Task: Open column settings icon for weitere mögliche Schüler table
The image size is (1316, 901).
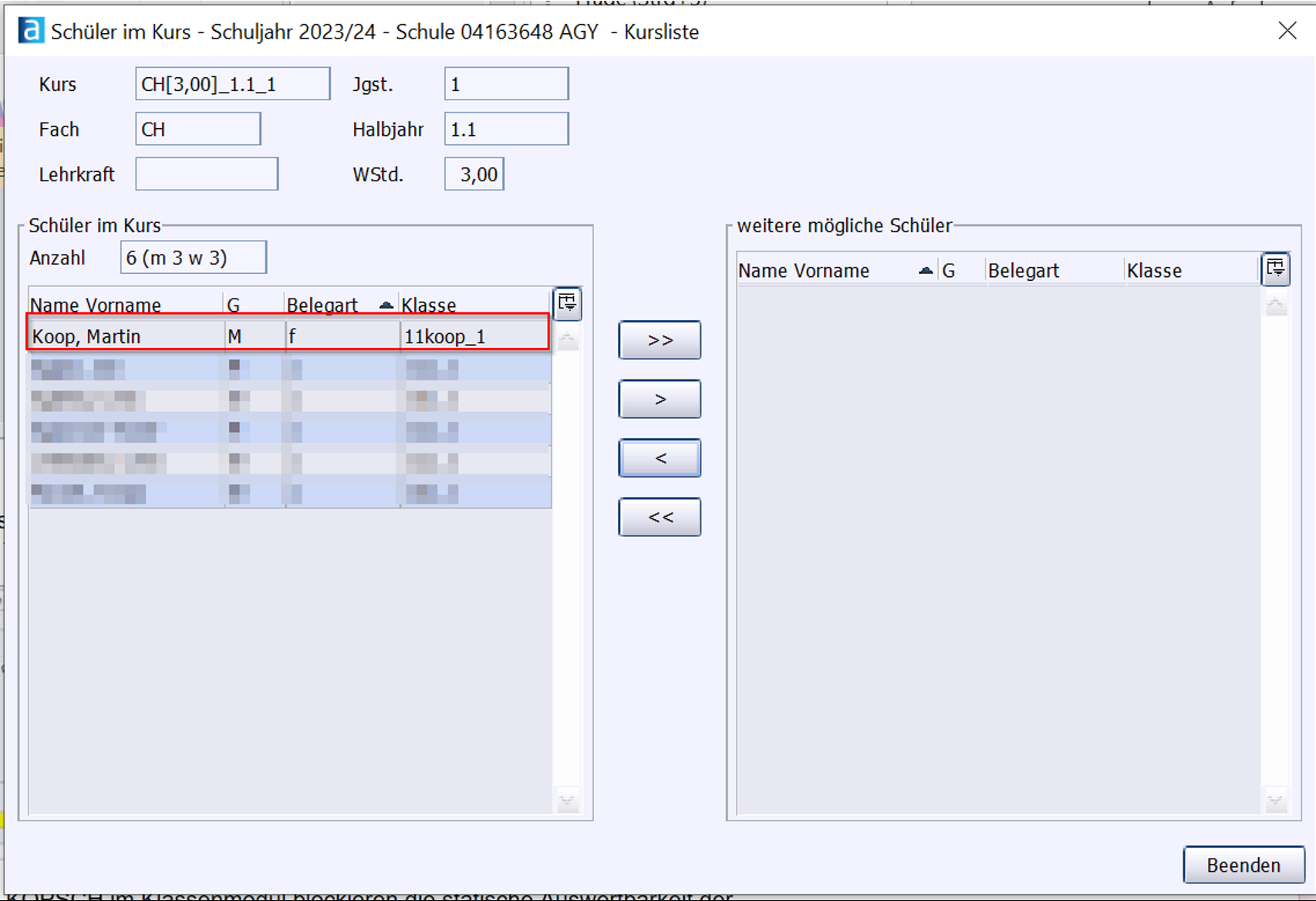Action: (x=1275, y=269)
